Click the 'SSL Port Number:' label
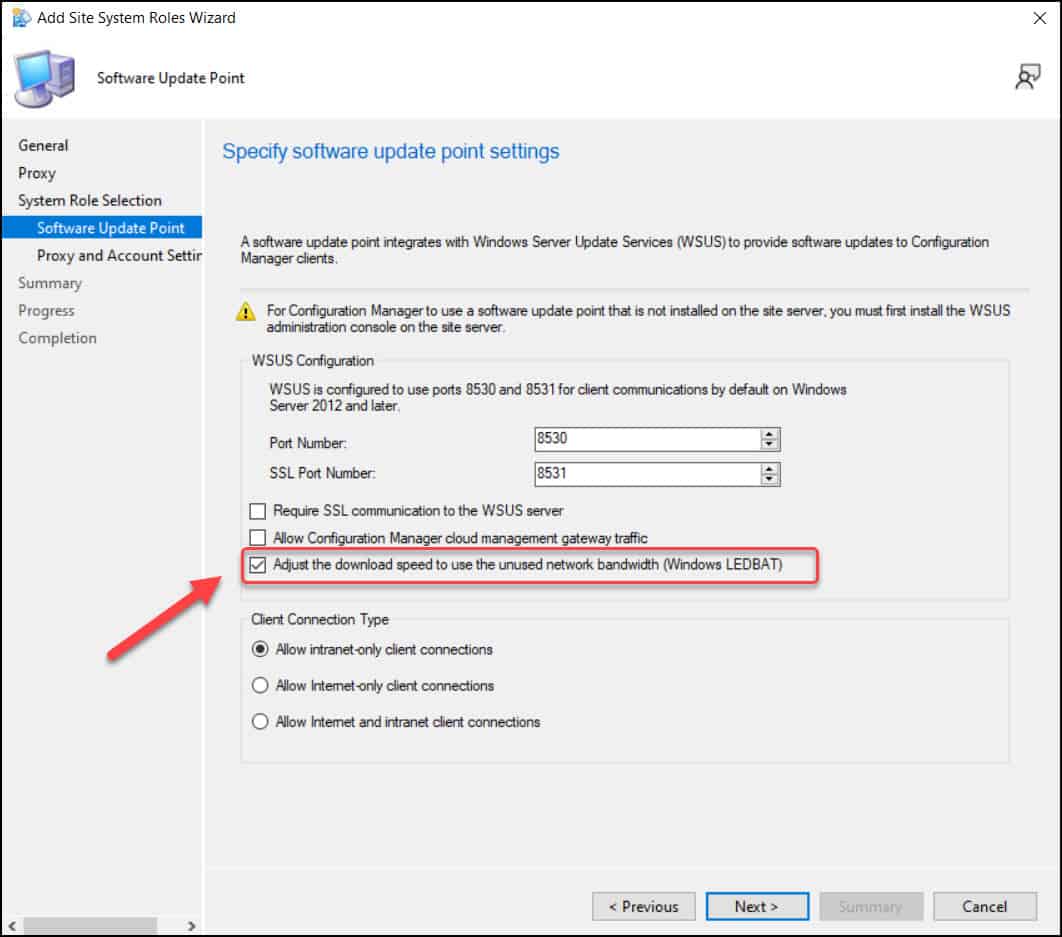This screenshot has height=937, width=1062. [x=322, y=473]
